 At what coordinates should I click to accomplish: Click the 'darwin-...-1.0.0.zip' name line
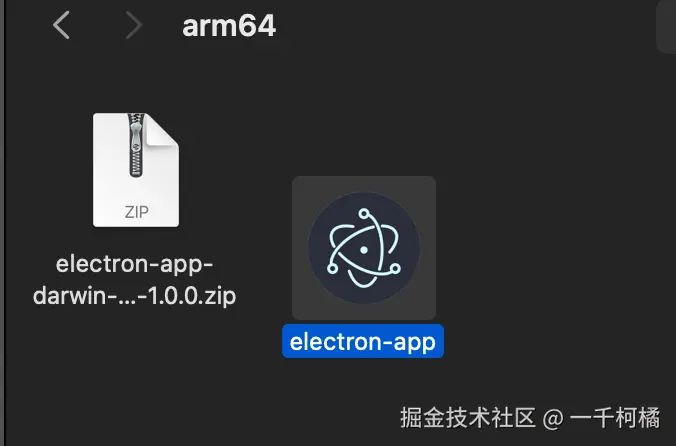pos(135,296)
